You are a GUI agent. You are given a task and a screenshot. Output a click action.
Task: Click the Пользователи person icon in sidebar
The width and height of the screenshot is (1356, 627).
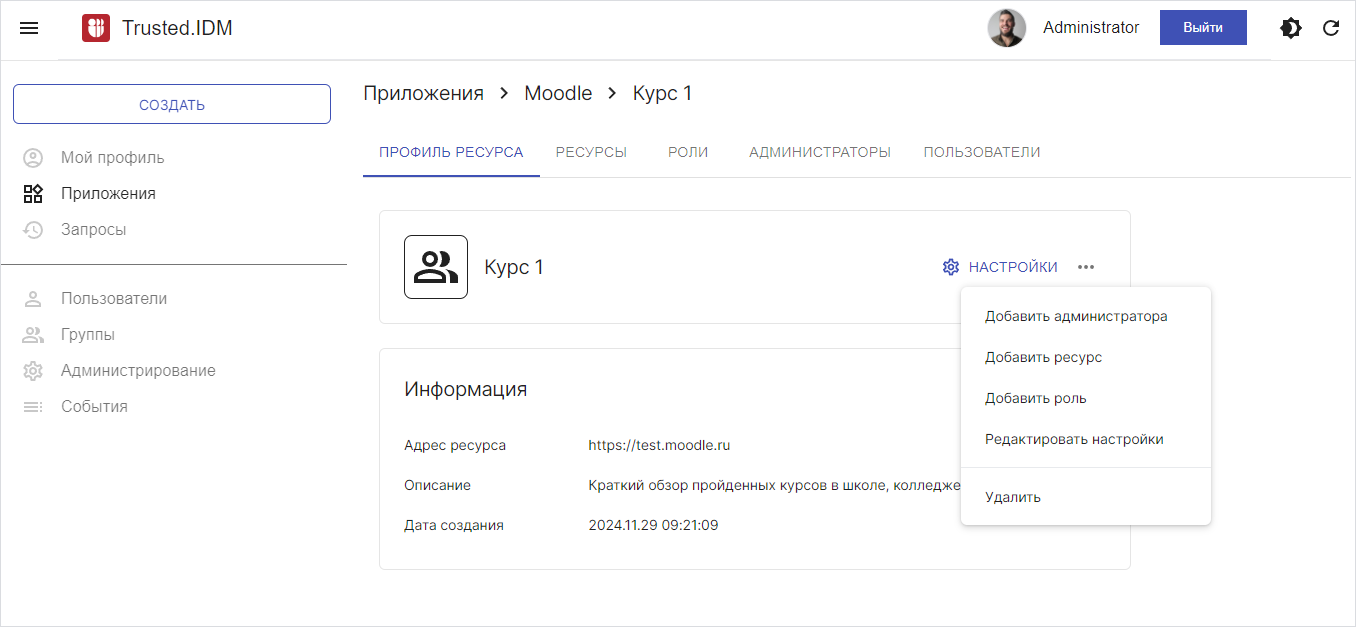33,299
